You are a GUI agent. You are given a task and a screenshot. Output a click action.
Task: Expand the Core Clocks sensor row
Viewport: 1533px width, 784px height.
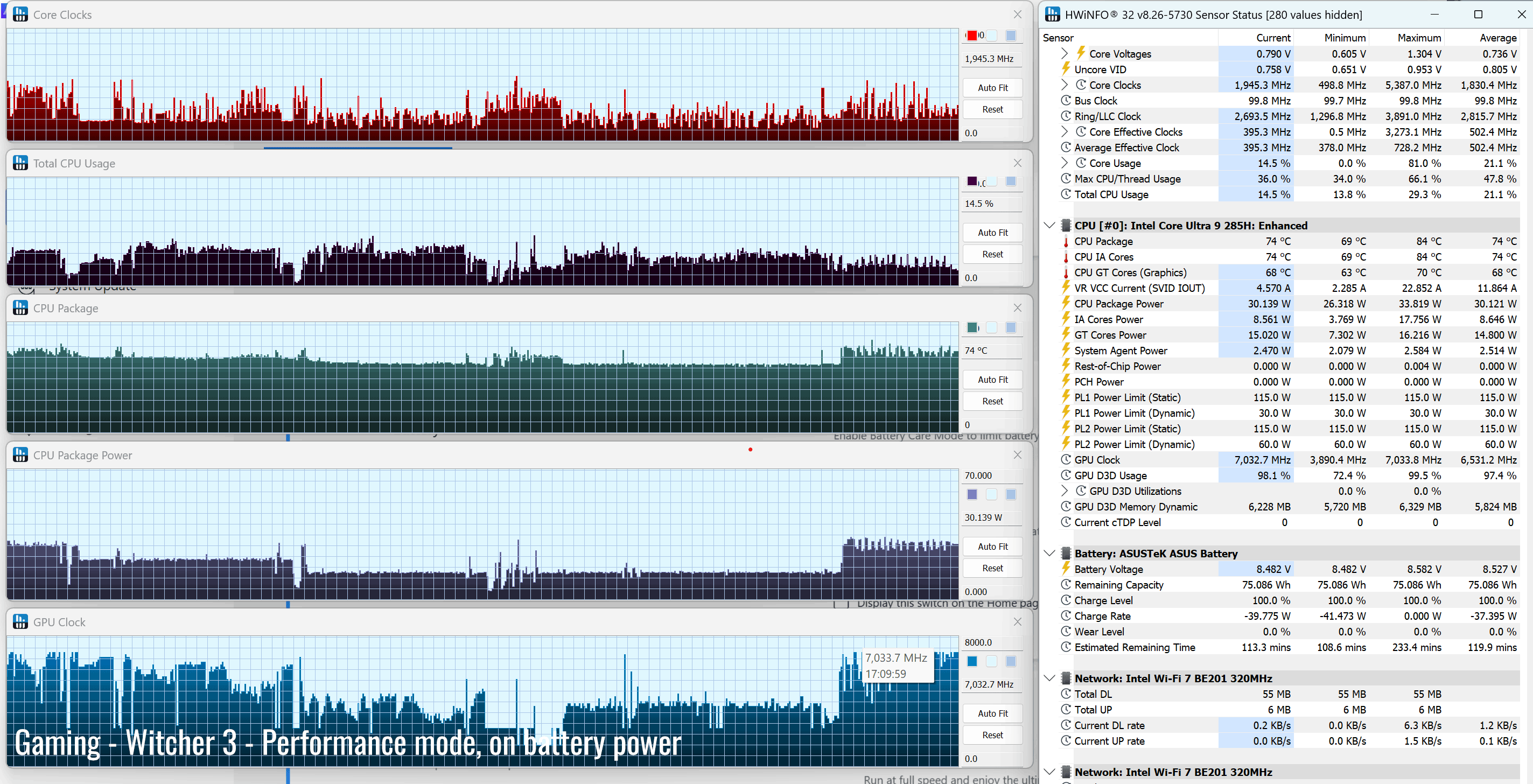[x=1065, y=85]
